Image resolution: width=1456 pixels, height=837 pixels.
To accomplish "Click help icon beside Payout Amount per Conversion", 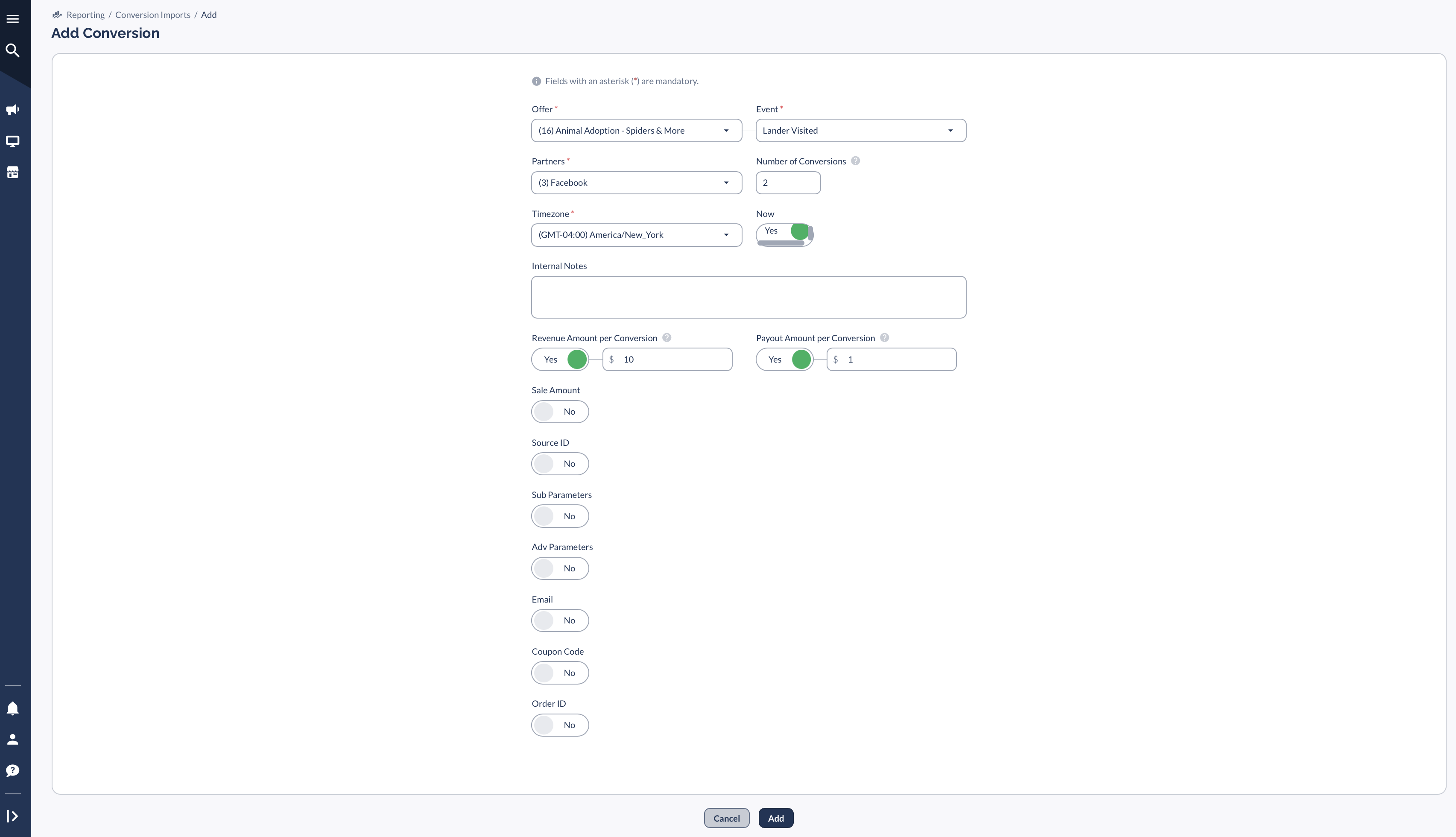I will tap(885, 337).
